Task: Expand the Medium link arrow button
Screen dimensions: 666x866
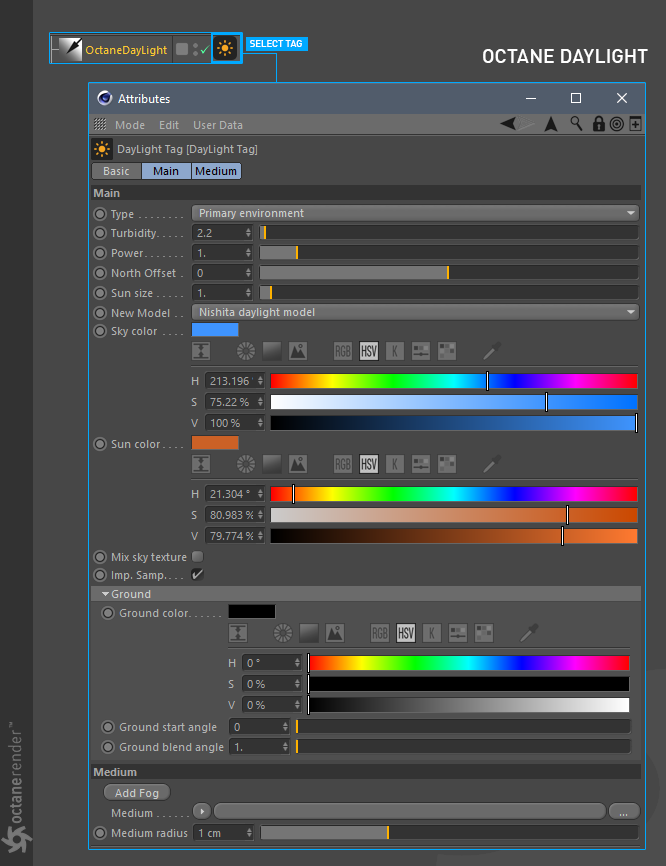Action: [202, 811]
